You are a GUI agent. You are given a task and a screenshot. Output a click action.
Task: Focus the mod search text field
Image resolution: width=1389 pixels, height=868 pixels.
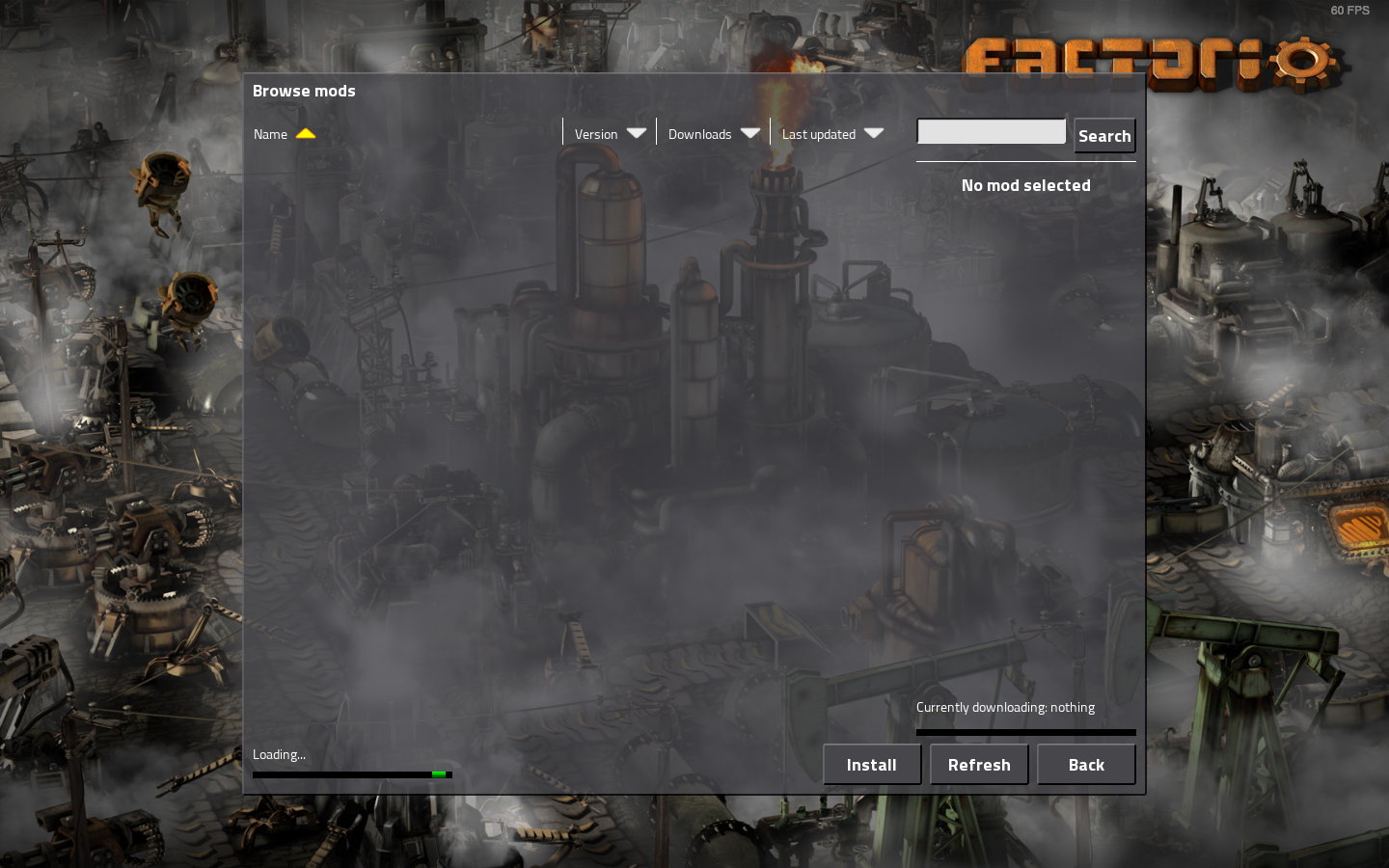pyautogui.click(x=992, y=131)
